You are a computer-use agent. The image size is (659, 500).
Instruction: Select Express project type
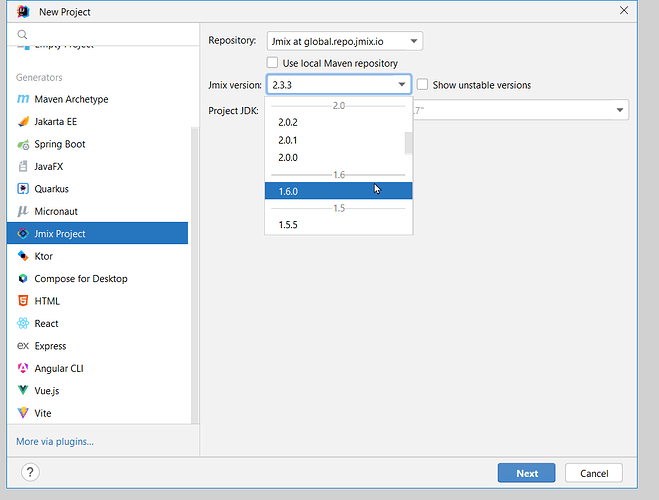(x=98, y=346)
